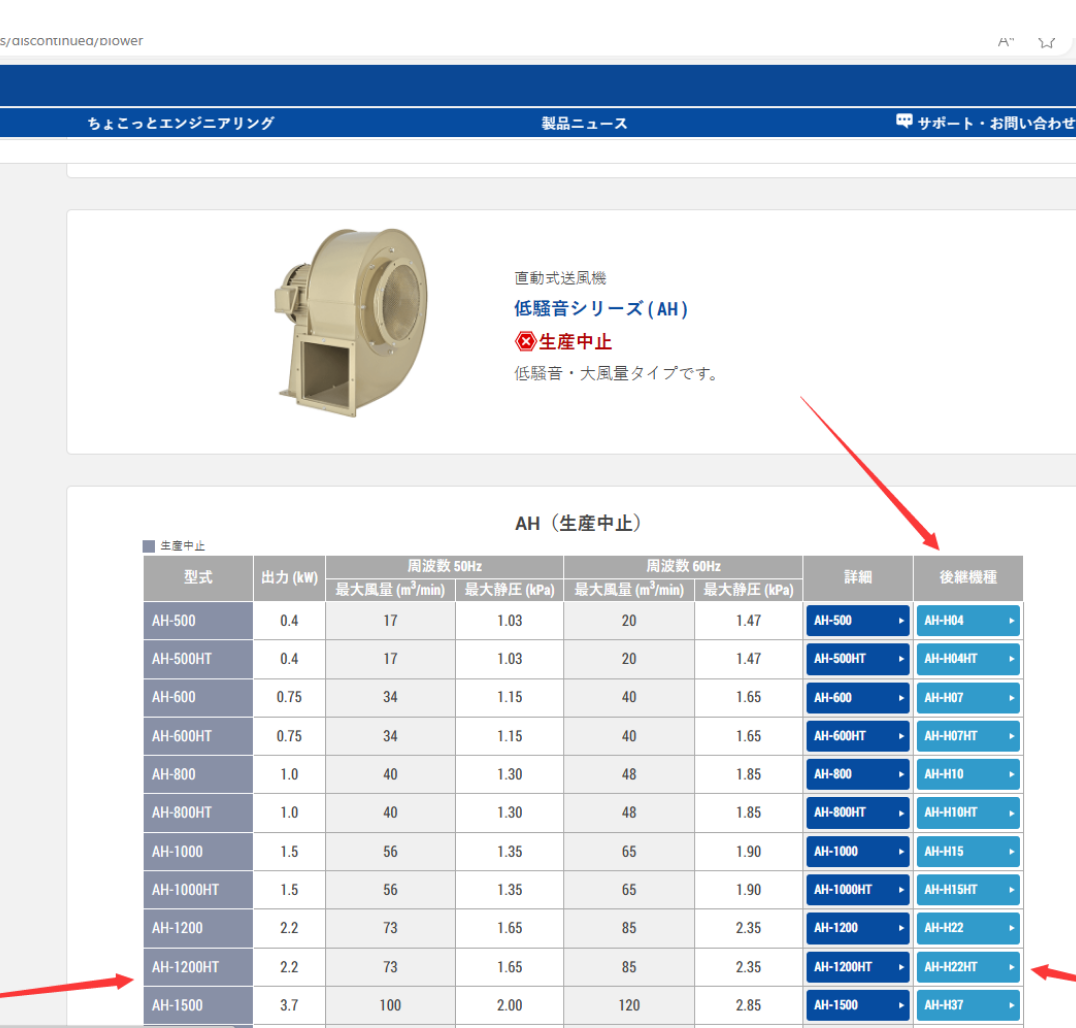Click the AH series blower product image

tap(348, 315)
